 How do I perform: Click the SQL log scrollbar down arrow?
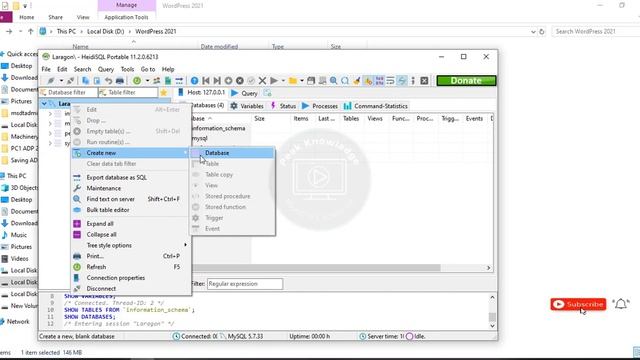tap(492, 326)
